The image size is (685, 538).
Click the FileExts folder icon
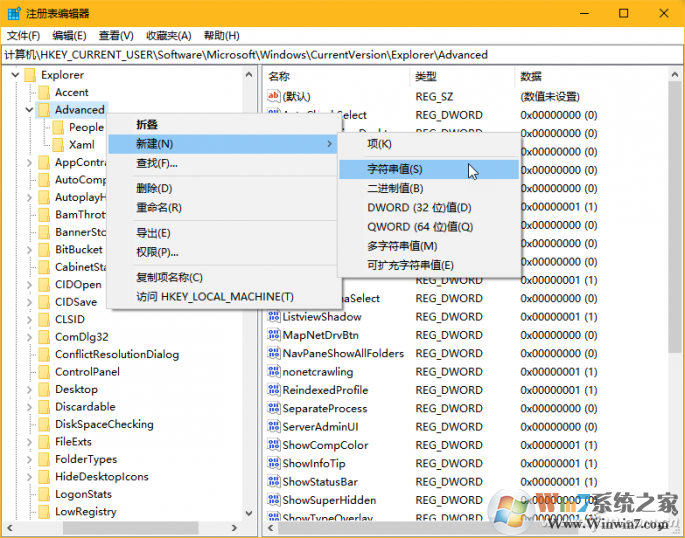coord(44,442)
